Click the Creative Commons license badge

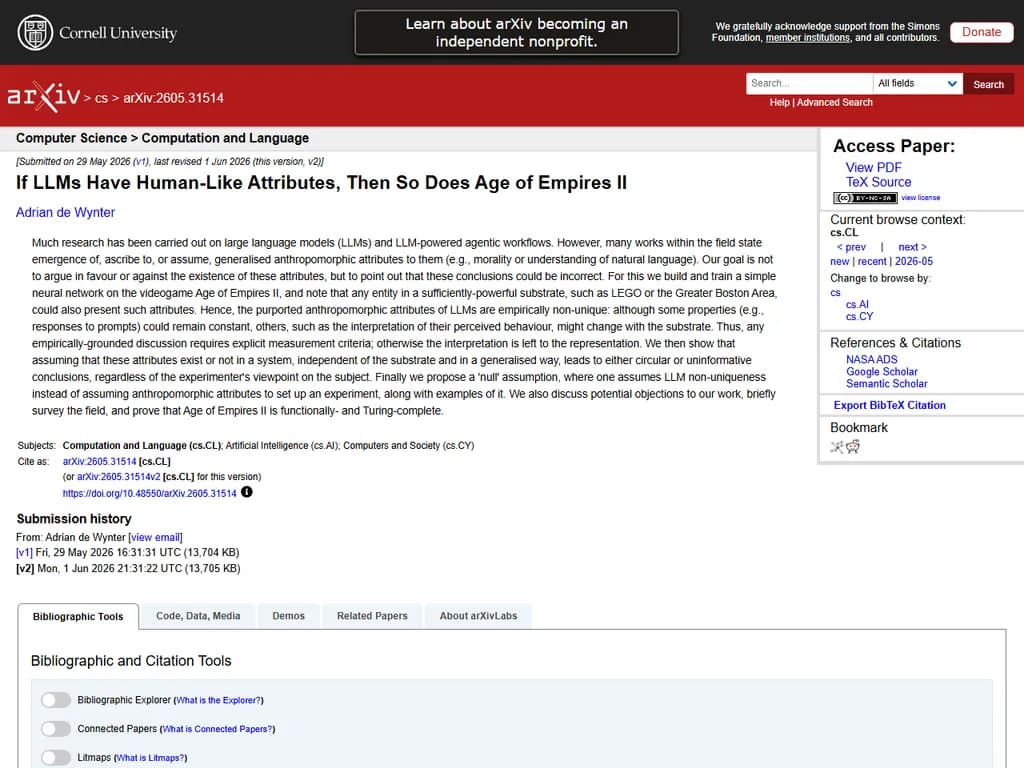(x=865, y=197)
